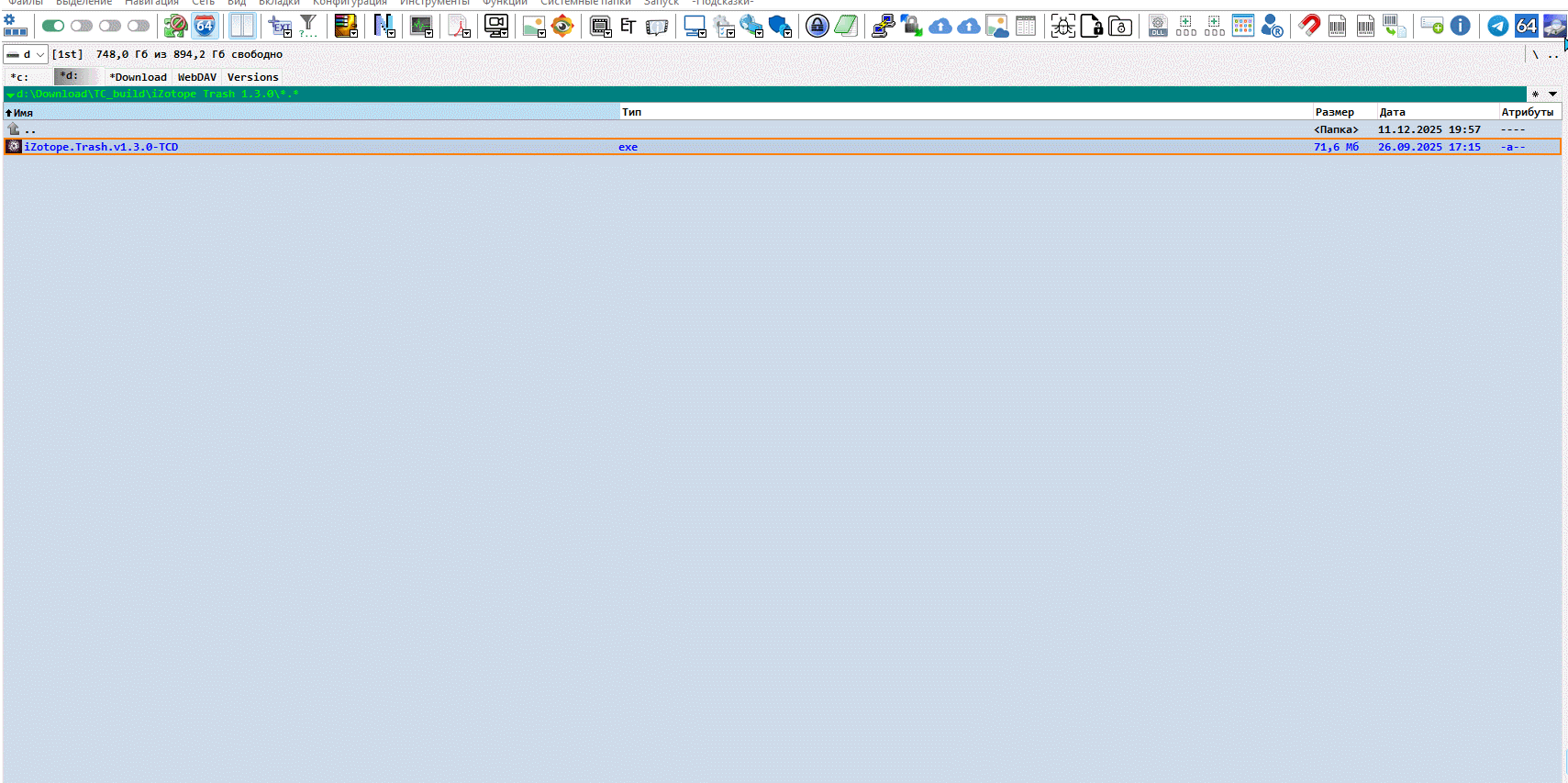Select the parent folder ".." row

782,129
